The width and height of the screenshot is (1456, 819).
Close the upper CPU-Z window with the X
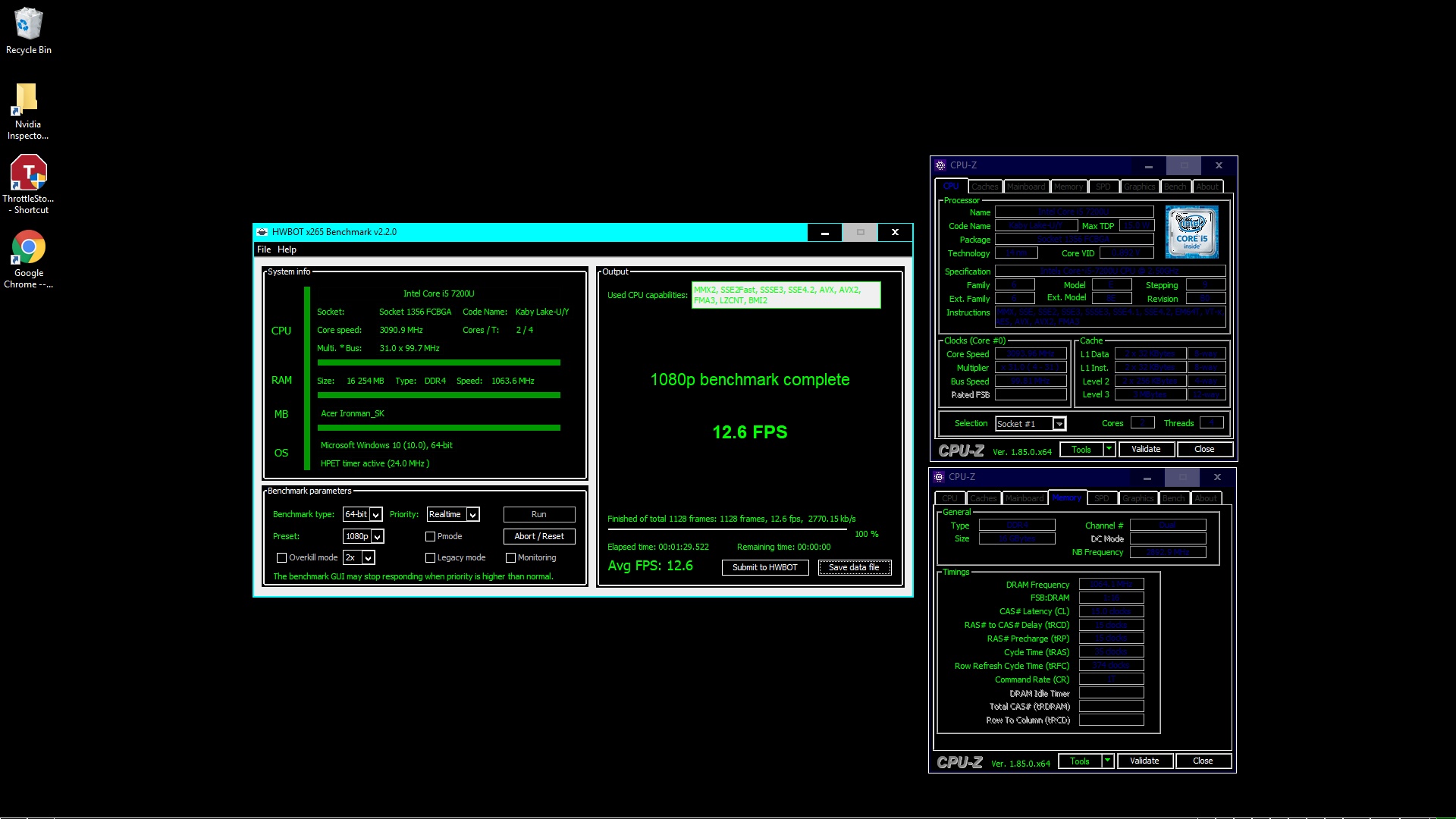click(1219, 165)
